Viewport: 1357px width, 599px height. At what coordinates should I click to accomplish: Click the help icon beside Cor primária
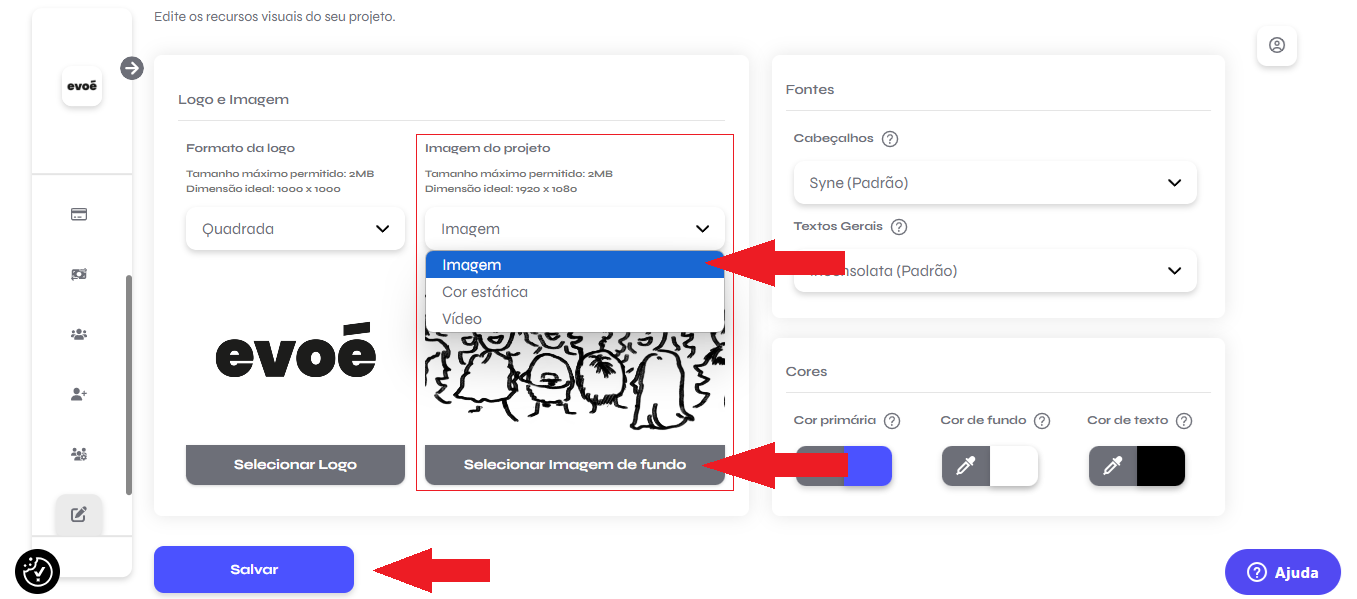pos(892,421)
